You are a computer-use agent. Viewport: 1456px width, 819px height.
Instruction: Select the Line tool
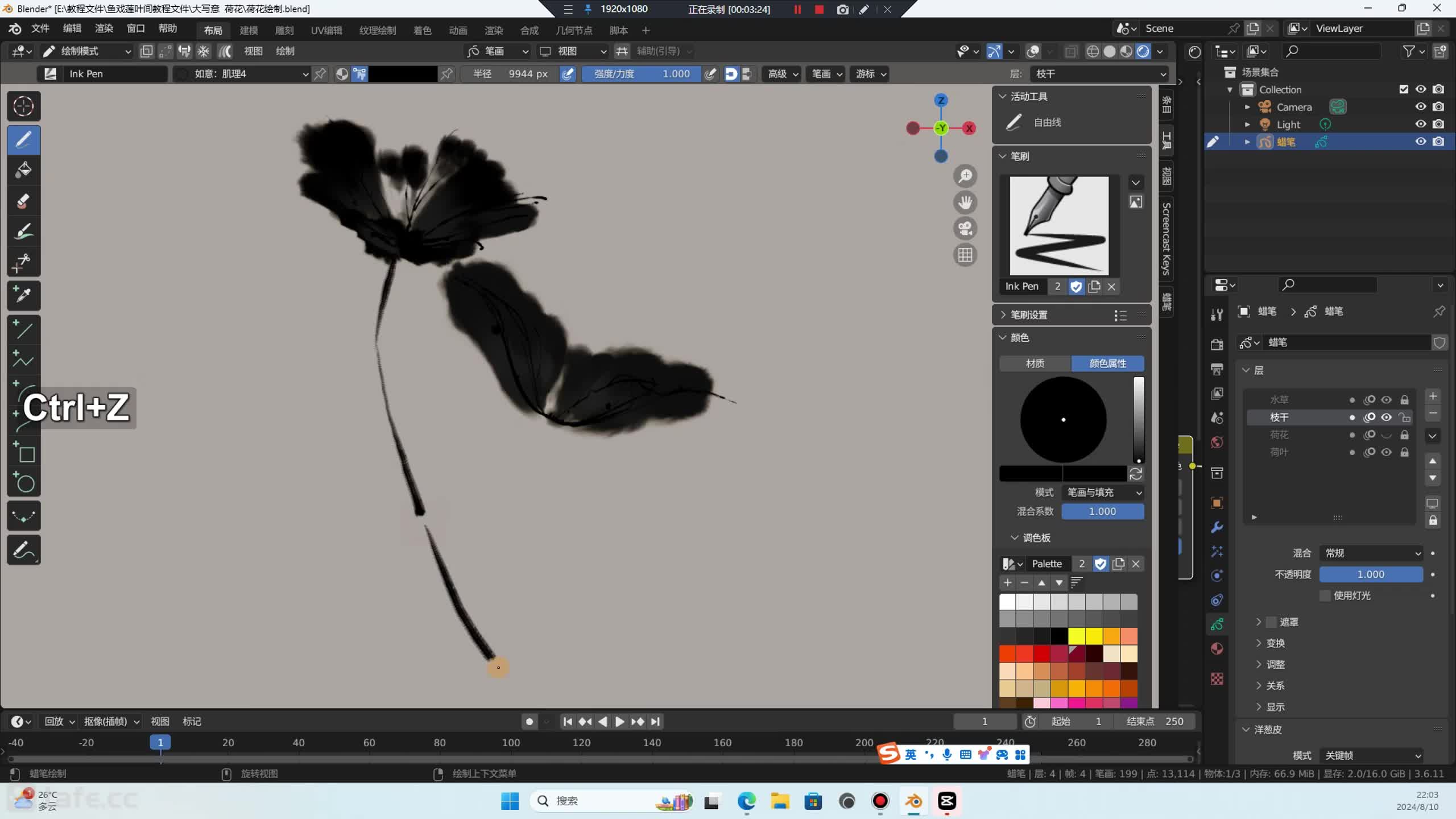(x=23, y=329)
